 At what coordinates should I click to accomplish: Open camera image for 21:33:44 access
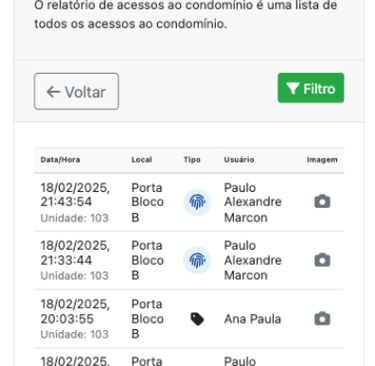pyautogui.click(x=322, y=260)
